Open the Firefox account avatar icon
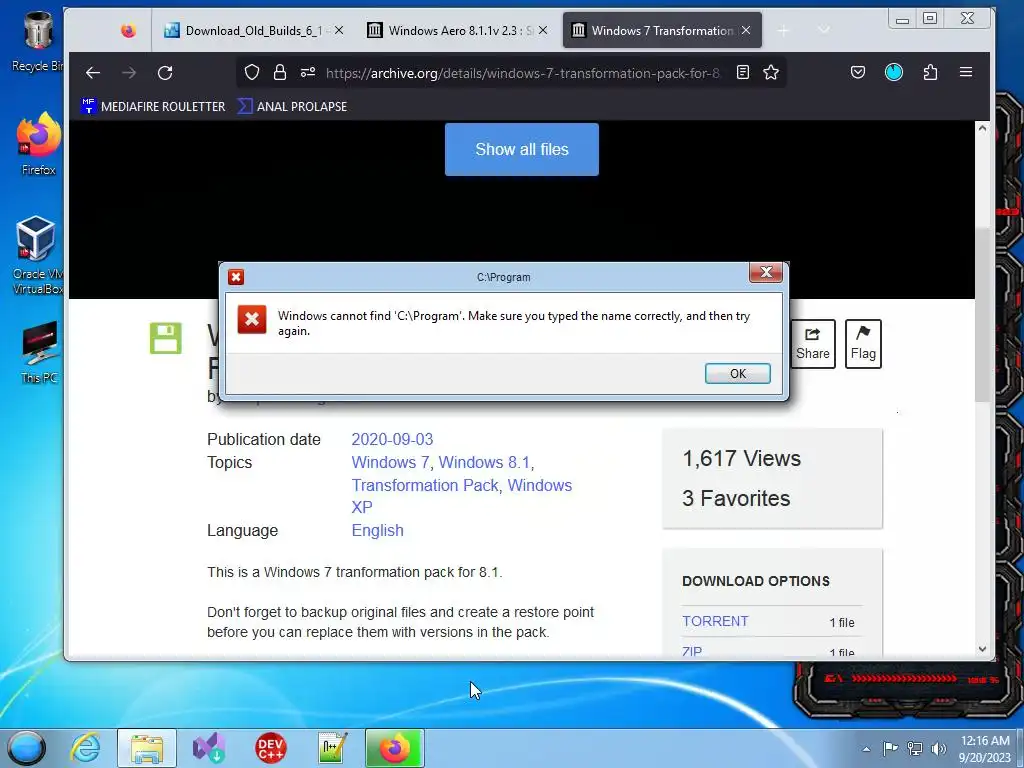The image size is (1024, 768). (894, 72)
